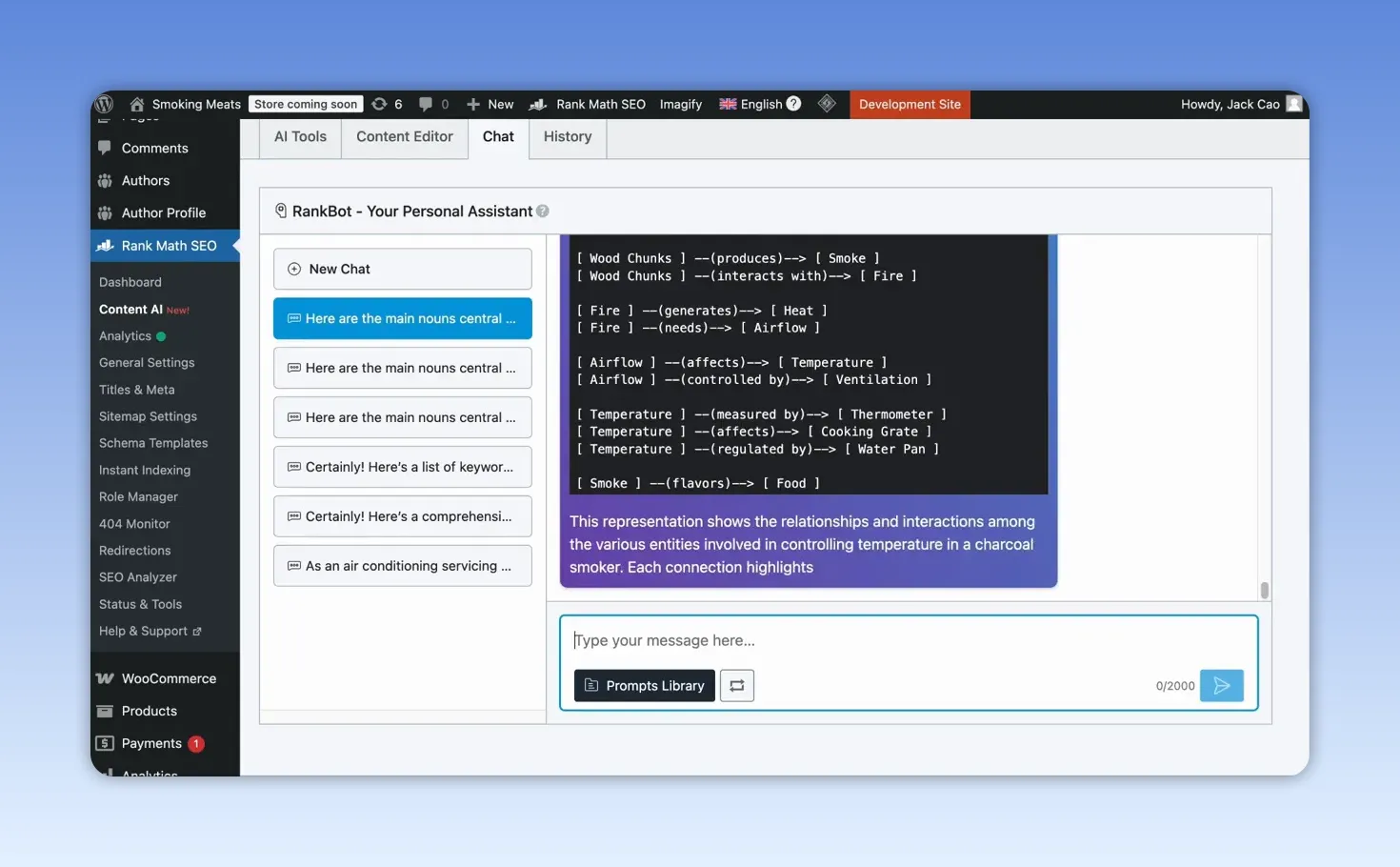Screen dimensions: 1400x867
Task: Open Rank Math SEO admin bar menu
Action: [588, 104]
